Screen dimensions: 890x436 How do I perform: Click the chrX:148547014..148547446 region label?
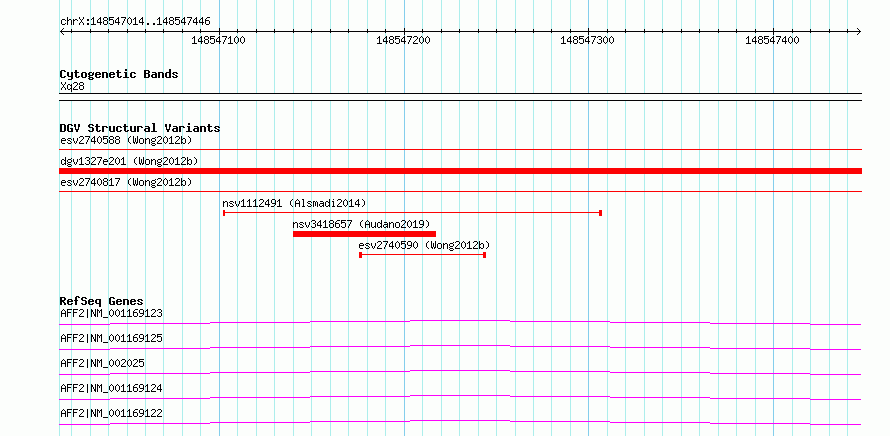point(135,22)
